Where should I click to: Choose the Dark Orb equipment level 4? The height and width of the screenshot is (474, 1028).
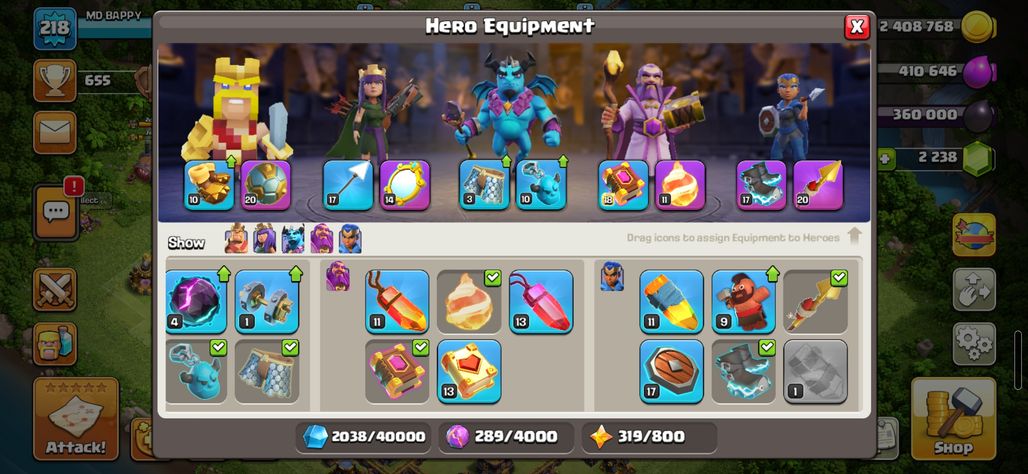[195, 302]
